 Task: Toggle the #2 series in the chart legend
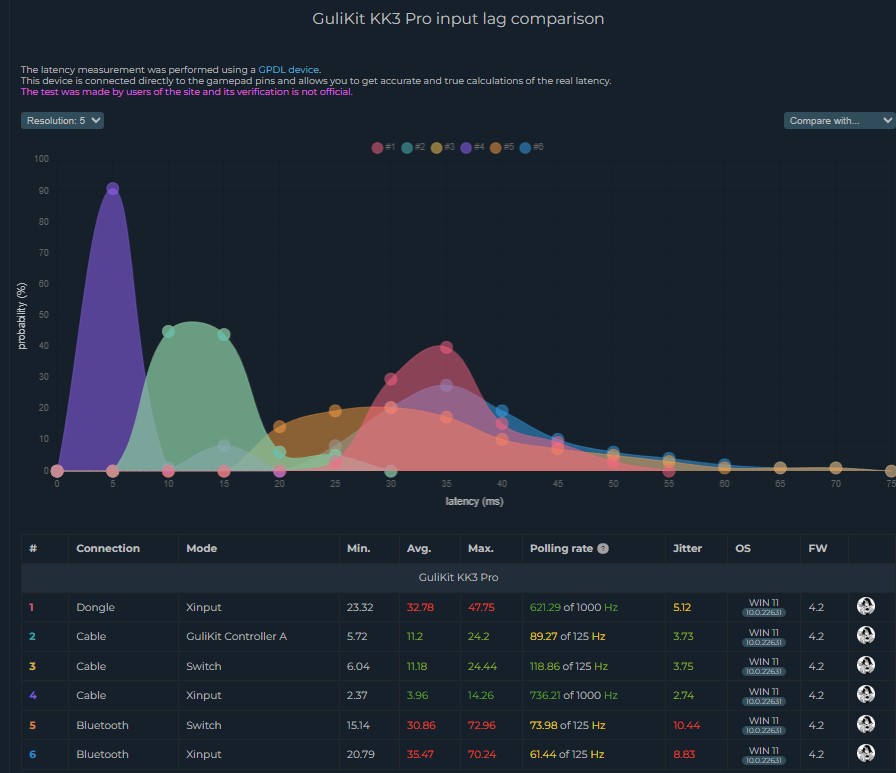413,147
